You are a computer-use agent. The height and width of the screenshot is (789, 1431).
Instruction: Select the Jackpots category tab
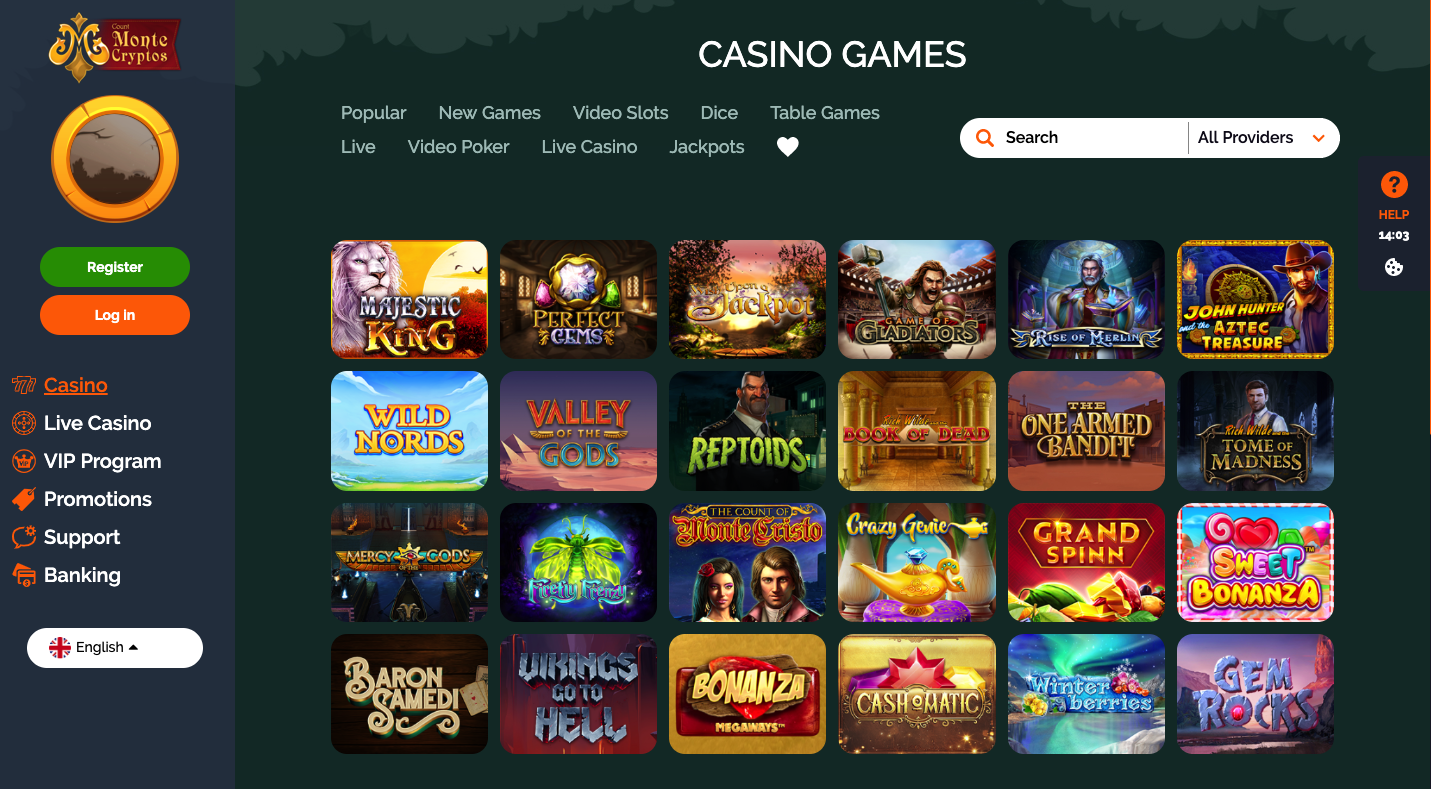click(x=706, y=147)
